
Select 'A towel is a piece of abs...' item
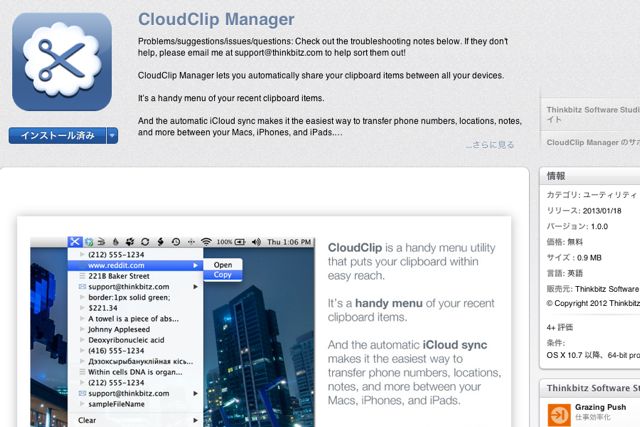(136, 318)
